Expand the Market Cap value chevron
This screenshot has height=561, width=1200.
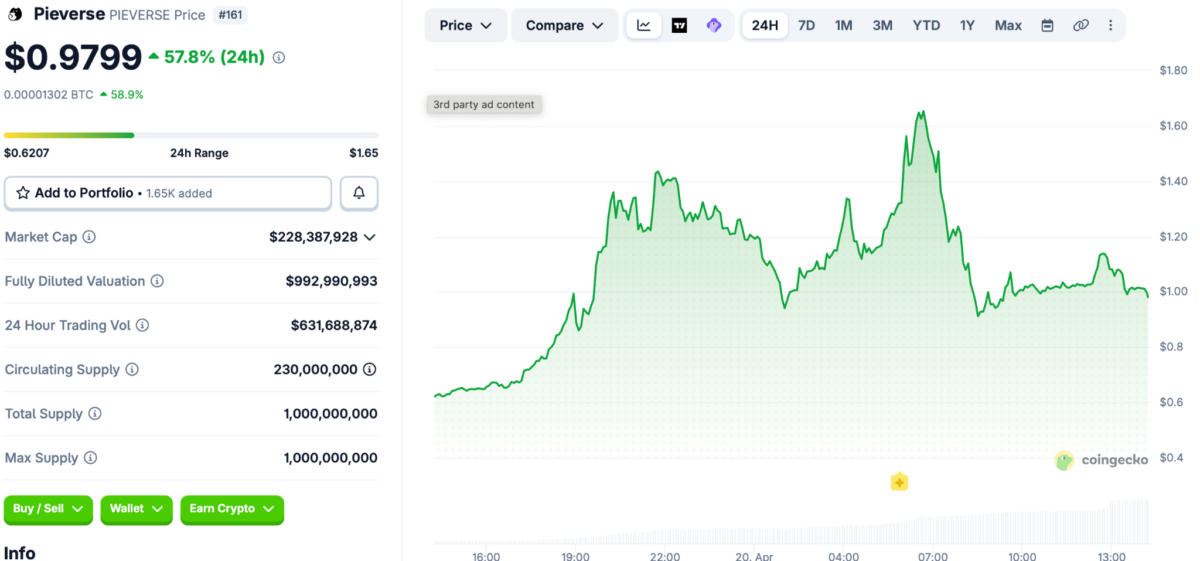[370, 237]
